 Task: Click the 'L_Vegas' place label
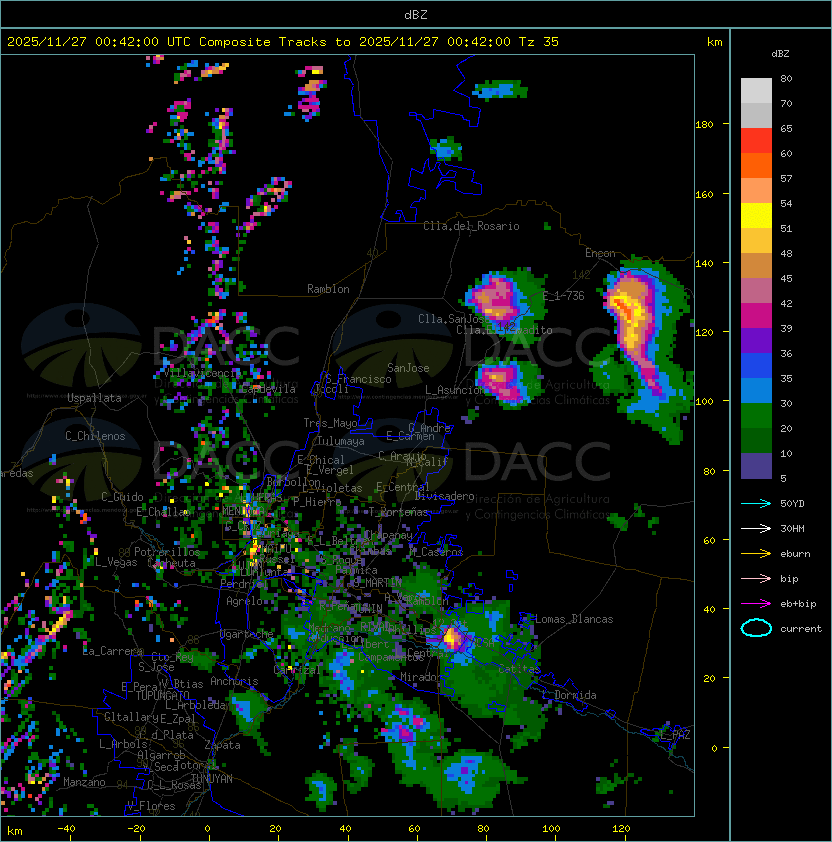116,562
